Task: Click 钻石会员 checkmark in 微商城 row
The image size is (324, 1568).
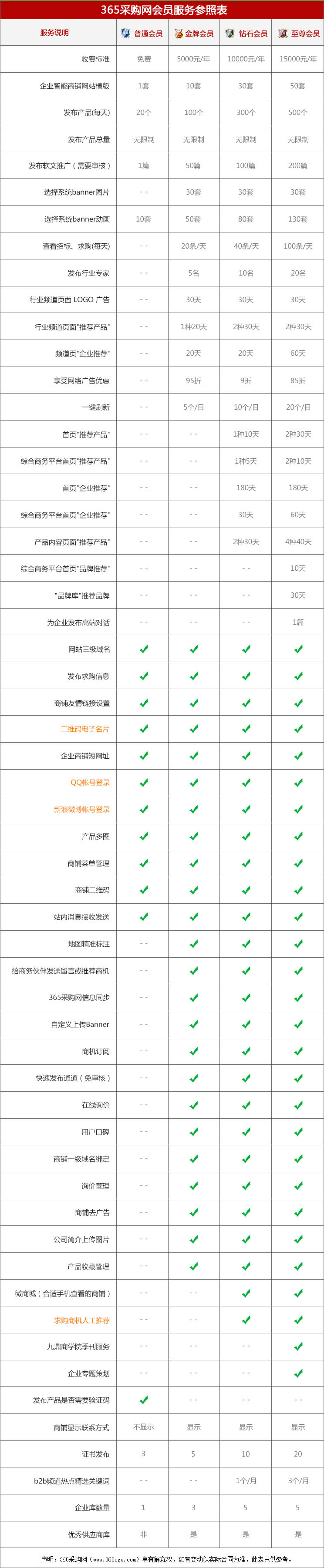Action: (246, 1293)
